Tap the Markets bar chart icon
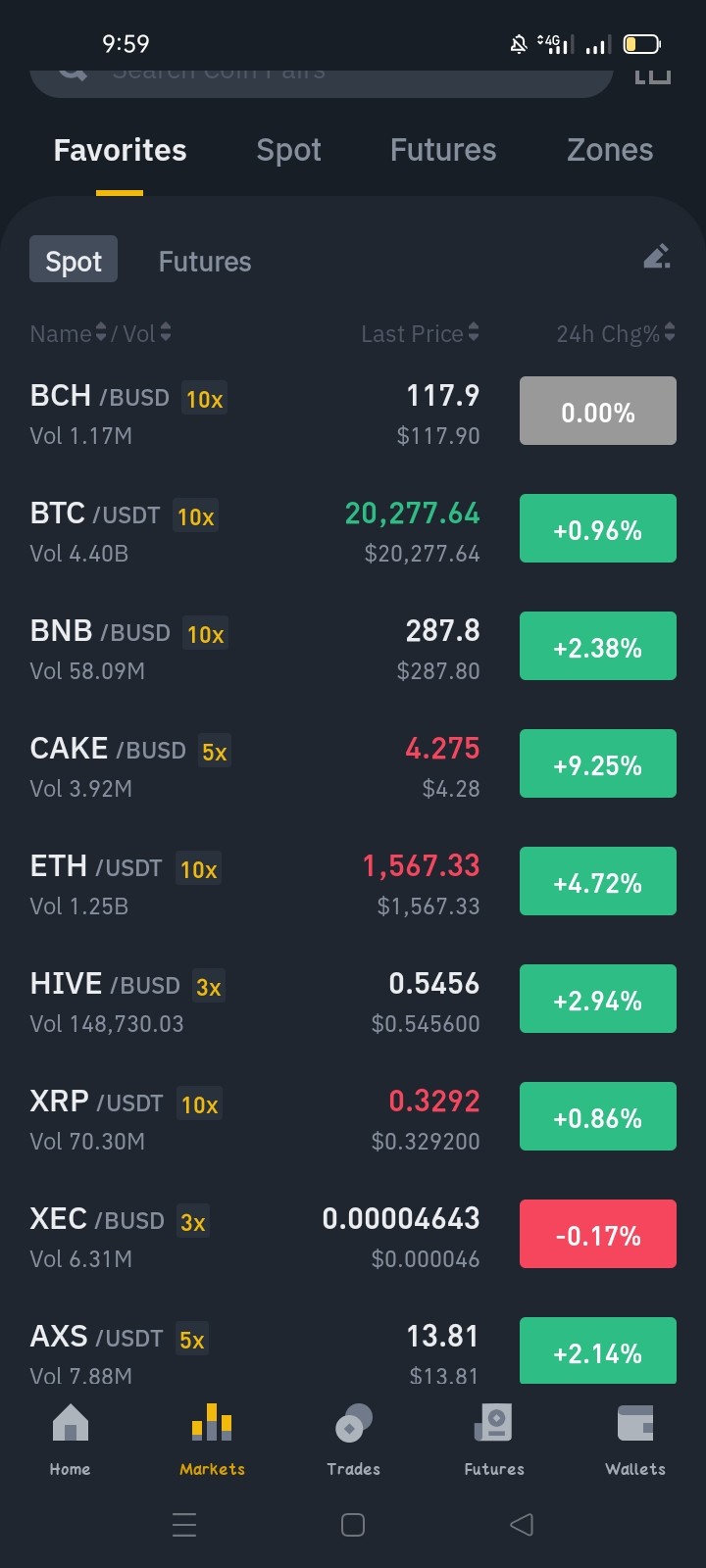Image resolution: width=706 pixels, height=1568 pixels. pos(212,1422)
